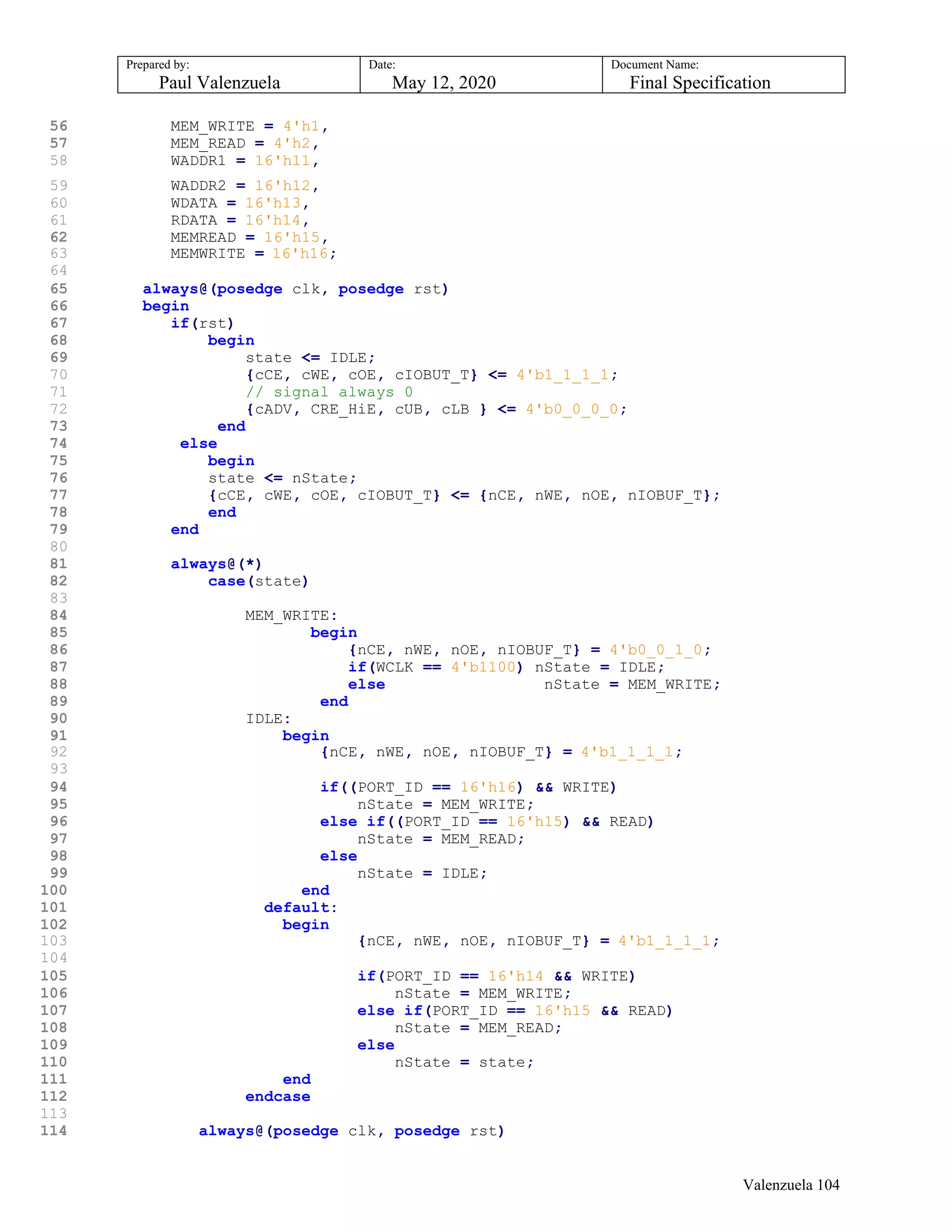Click 'nState = MEM_READ;' on line 108
Image resolution: width=952 pixels, height=1232 pixels.
(x=478, y=1028)
